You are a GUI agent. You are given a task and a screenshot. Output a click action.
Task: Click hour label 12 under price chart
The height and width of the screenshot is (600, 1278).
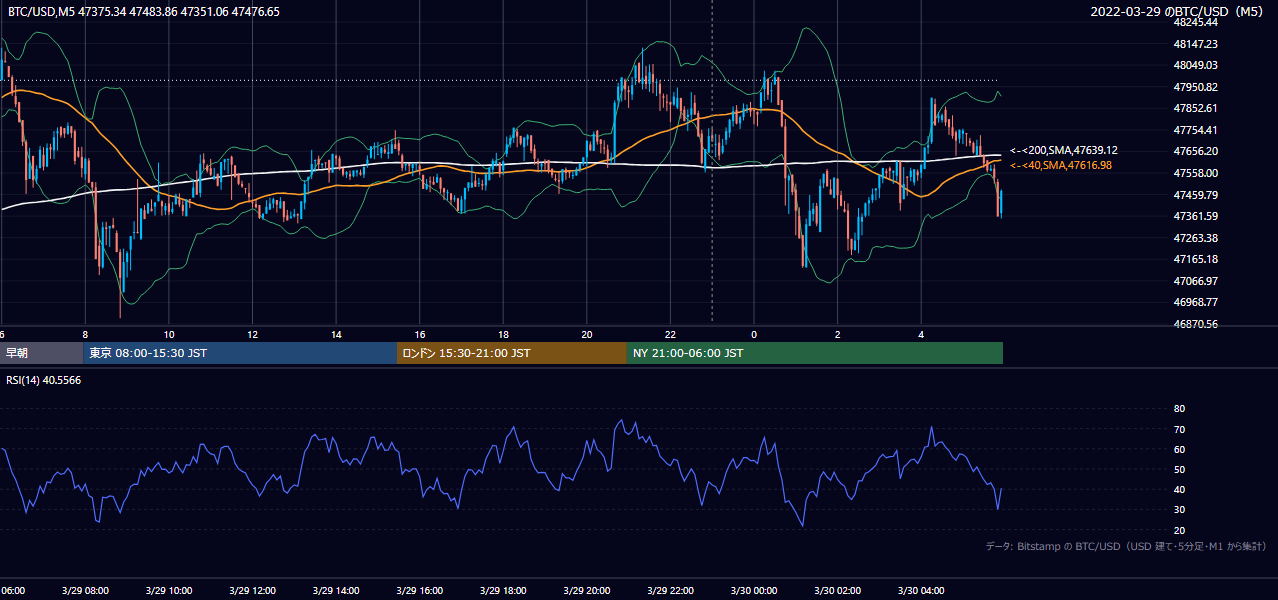tap(253, 334)
